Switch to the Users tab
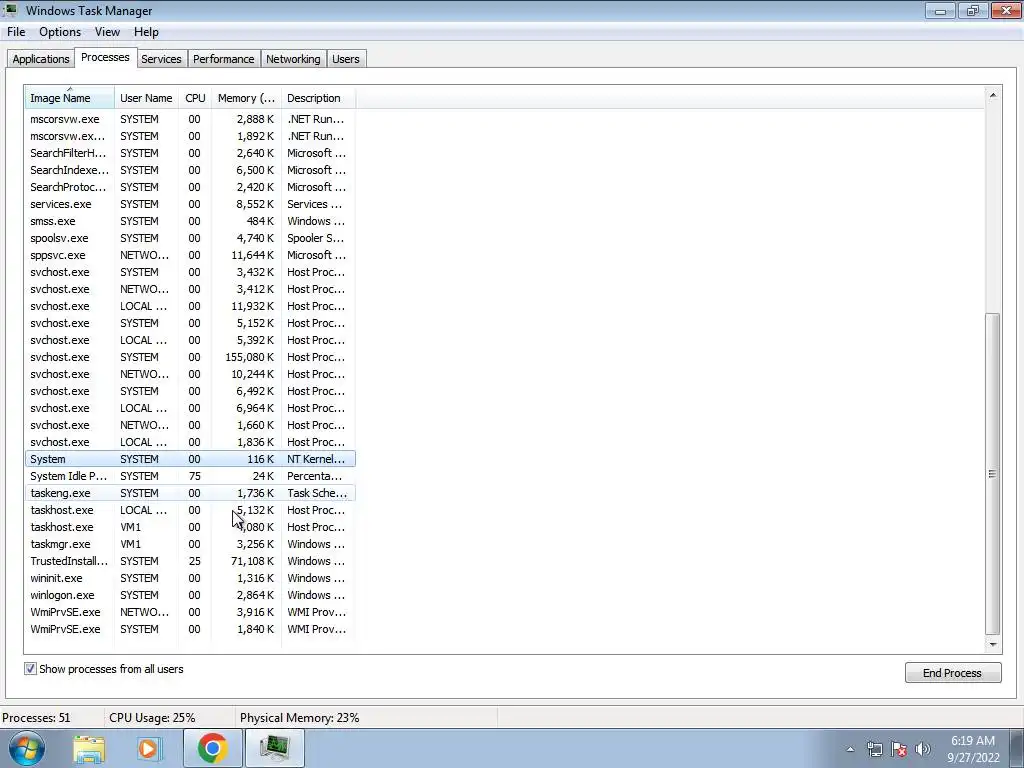This screenshot has height=768, width=1024. click(x=345, y=59)
